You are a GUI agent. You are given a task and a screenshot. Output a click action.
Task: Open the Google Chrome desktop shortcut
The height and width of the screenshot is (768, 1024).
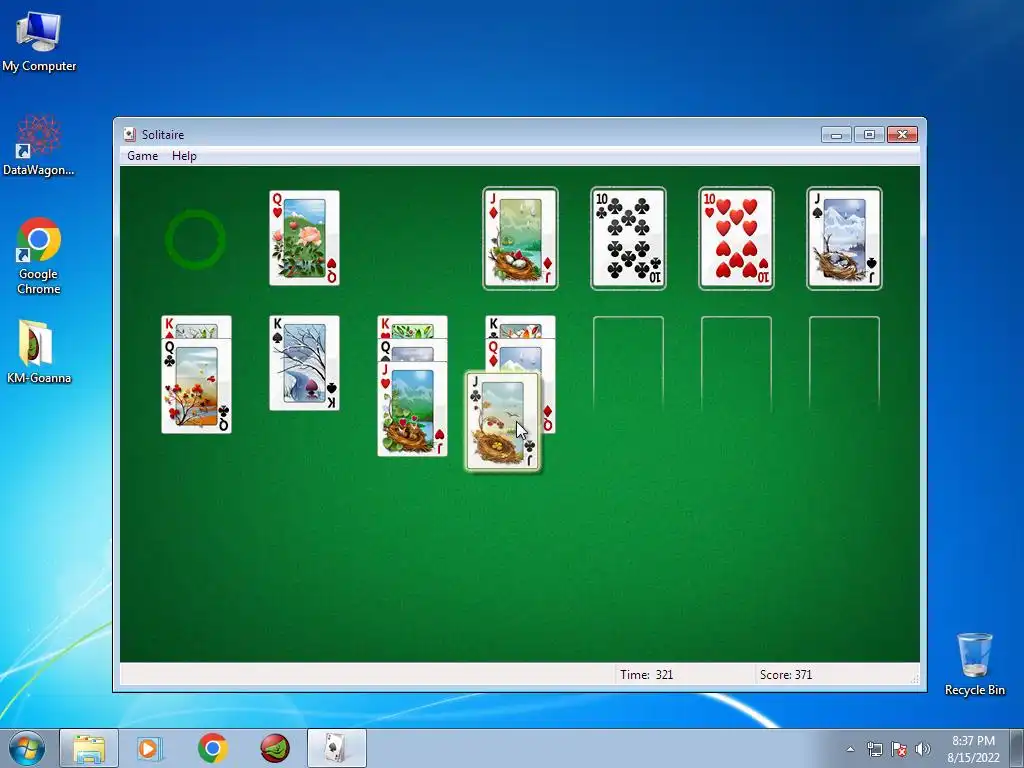[x=39, y=255]
